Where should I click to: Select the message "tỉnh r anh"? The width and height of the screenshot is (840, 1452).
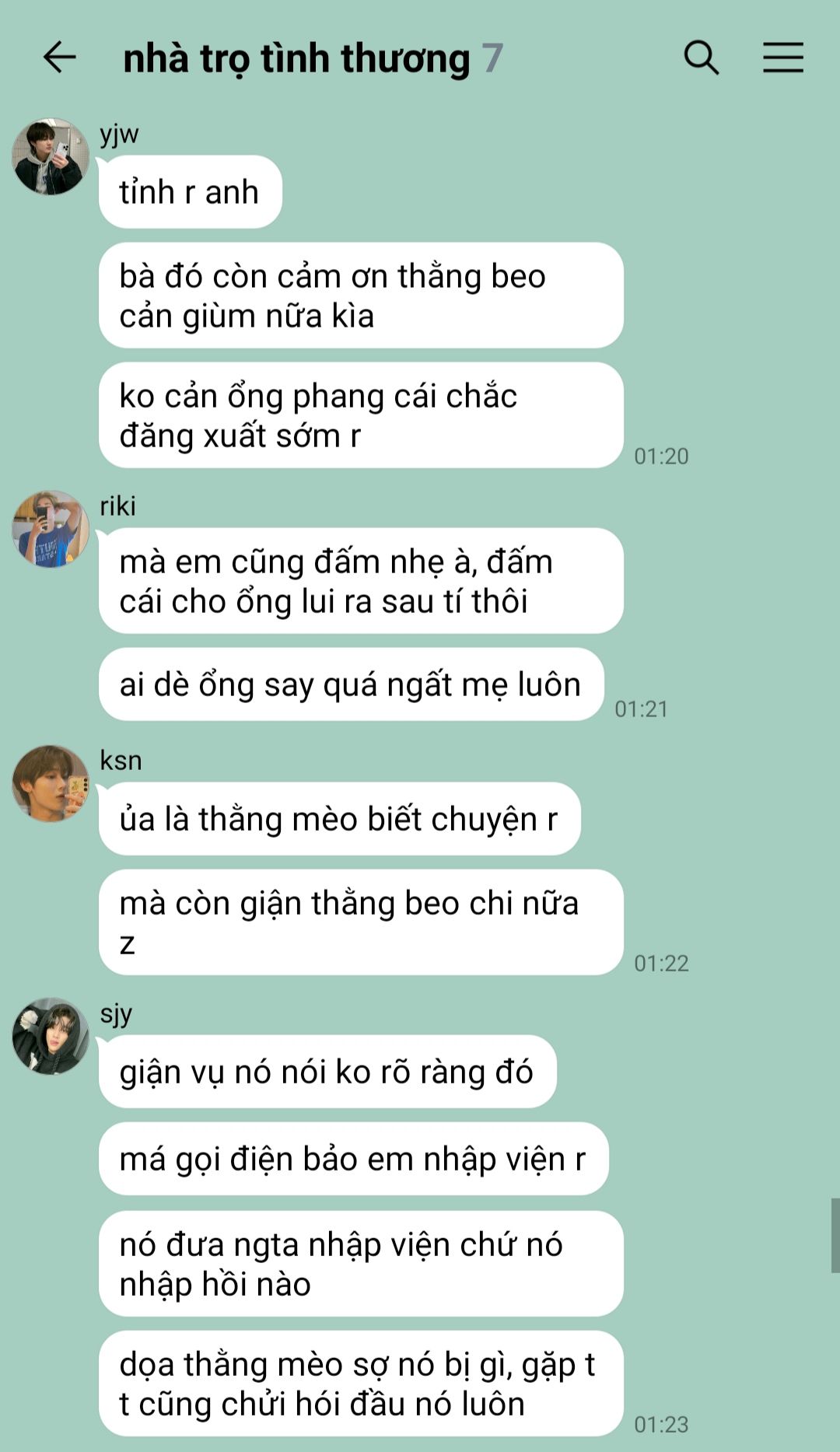190,192
